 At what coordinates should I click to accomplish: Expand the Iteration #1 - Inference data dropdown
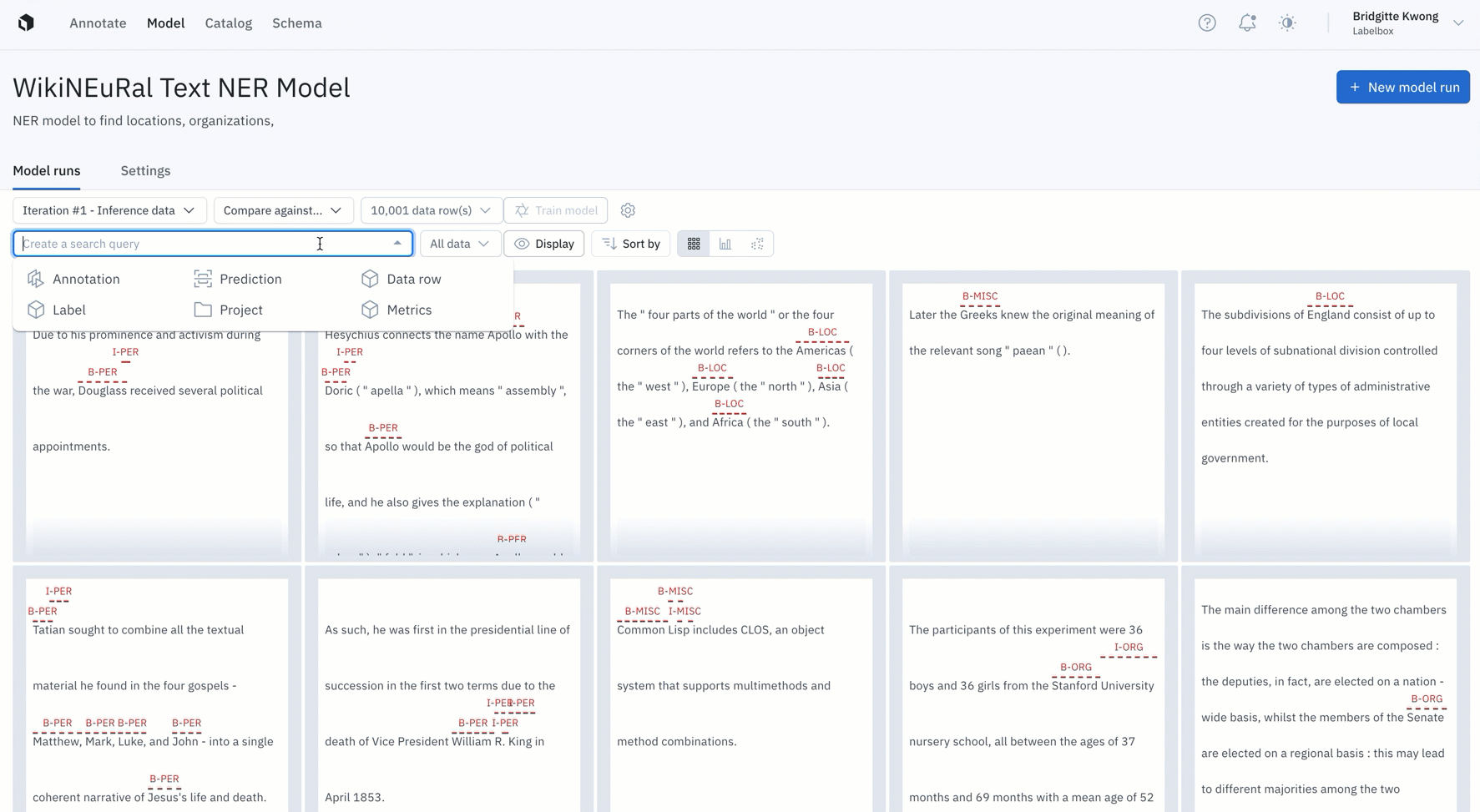[109, 210]
